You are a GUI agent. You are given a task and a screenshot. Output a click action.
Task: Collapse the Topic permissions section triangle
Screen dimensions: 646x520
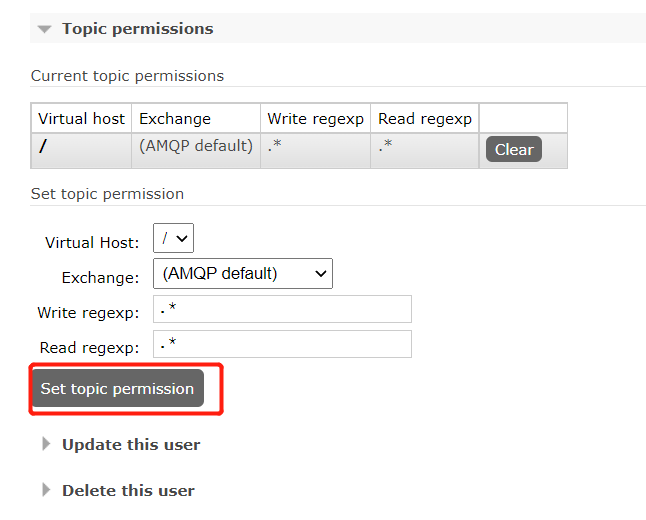pyautogui.click(x=44, y=29)
